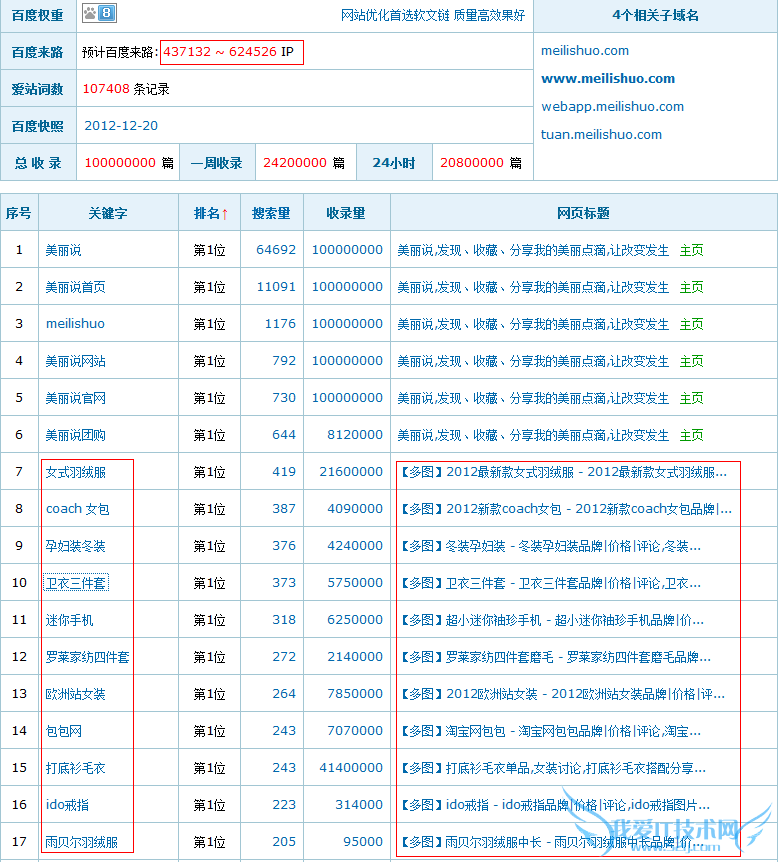778x862 pixels.
Task: Open keyword link 欧洲站女装
Action: coord(75,694)
